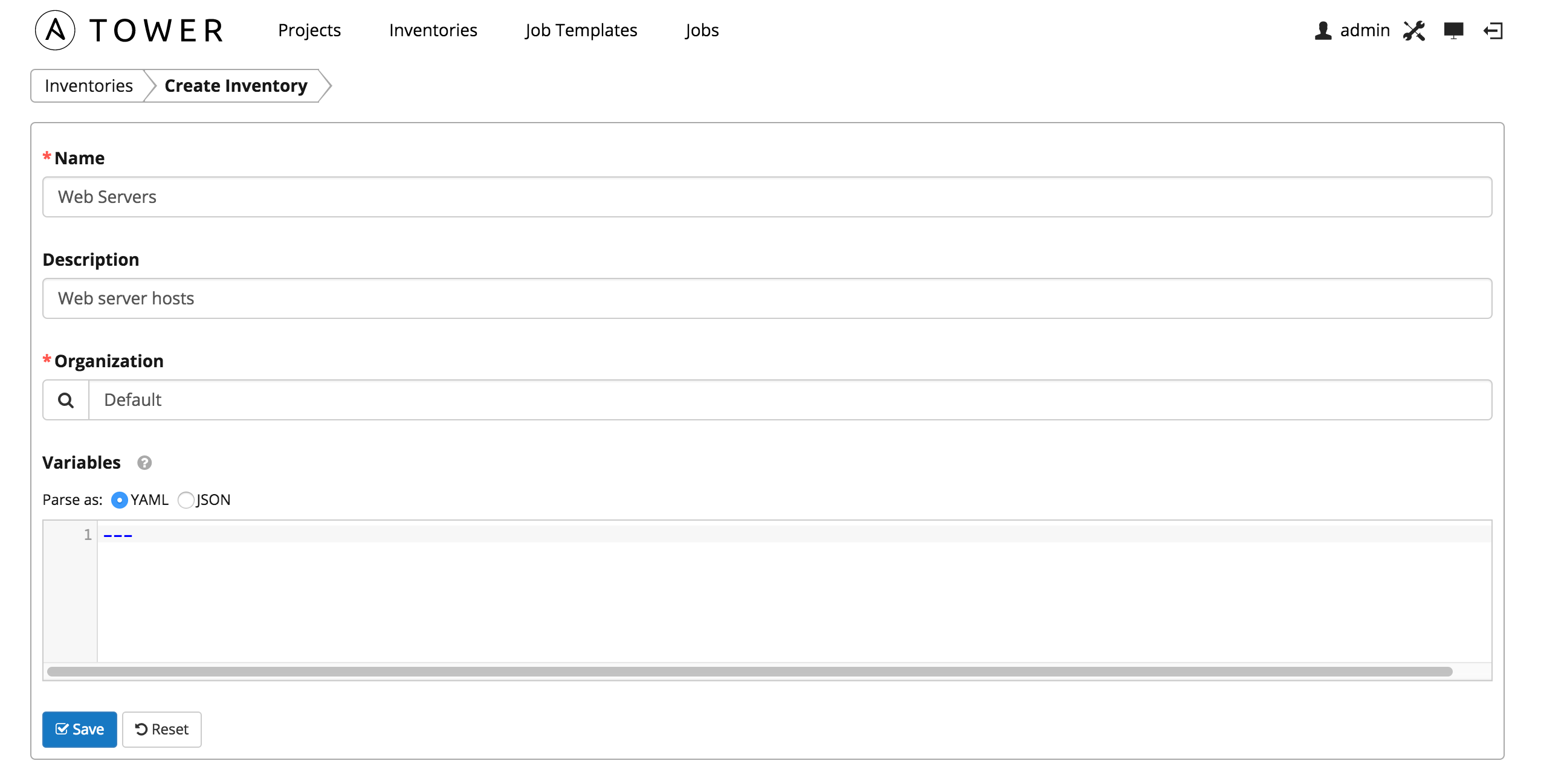This screenshot has height=784, width=1541.
Task: Expand the Inventories navigation item
Action: coord(433,29)
